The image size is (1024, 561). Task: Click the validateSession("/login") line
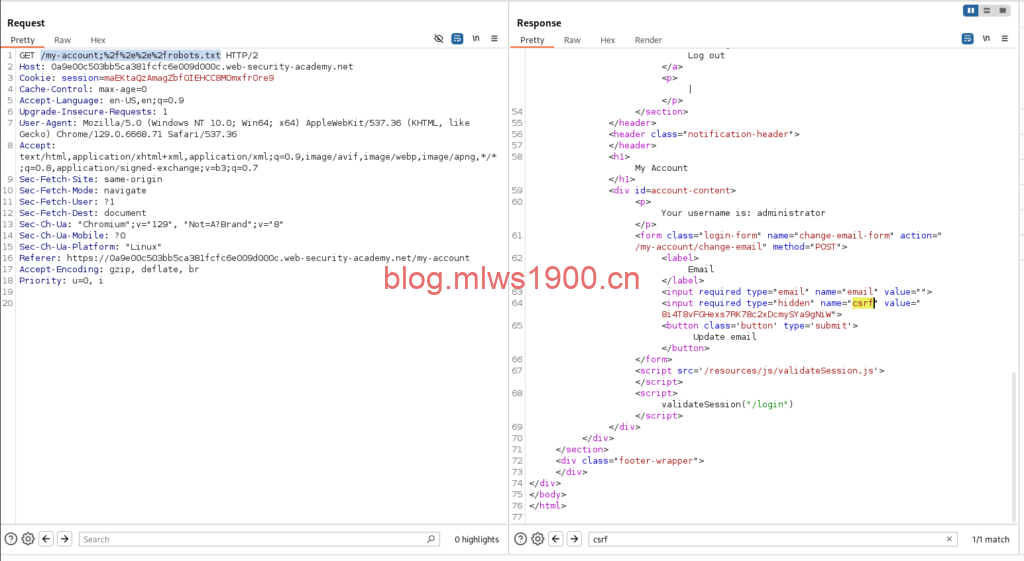[728, 404]
